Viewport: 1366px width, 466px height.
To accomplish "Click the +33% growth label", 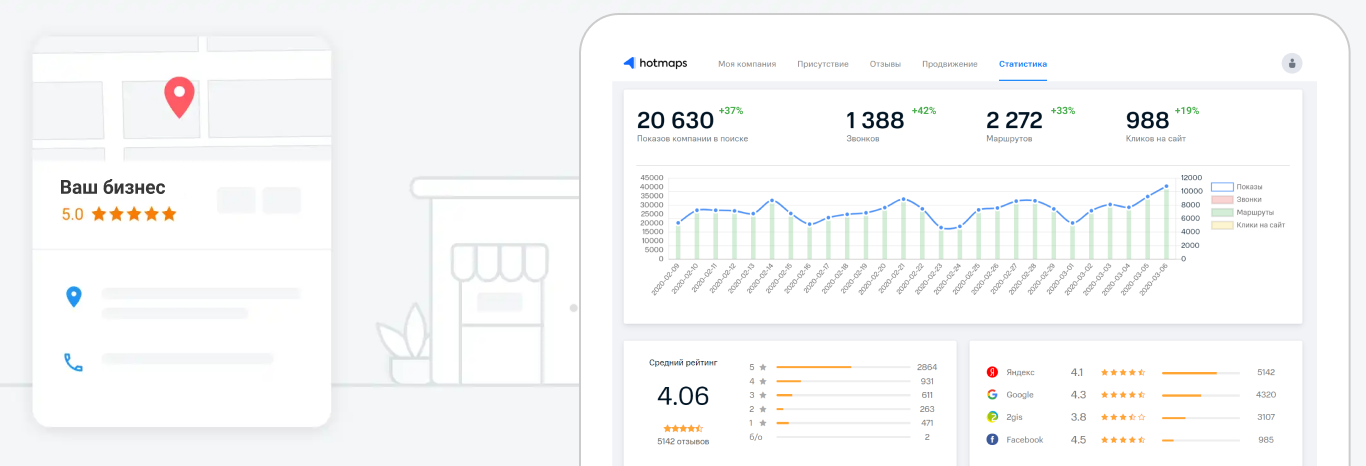I will pos(1062,110).
